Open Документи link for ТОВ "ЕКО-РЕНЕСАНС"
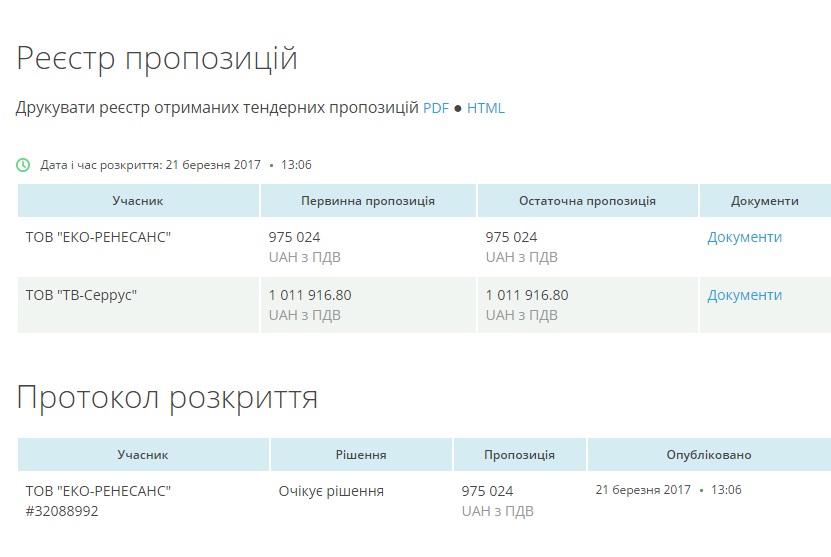 point(744,237)
